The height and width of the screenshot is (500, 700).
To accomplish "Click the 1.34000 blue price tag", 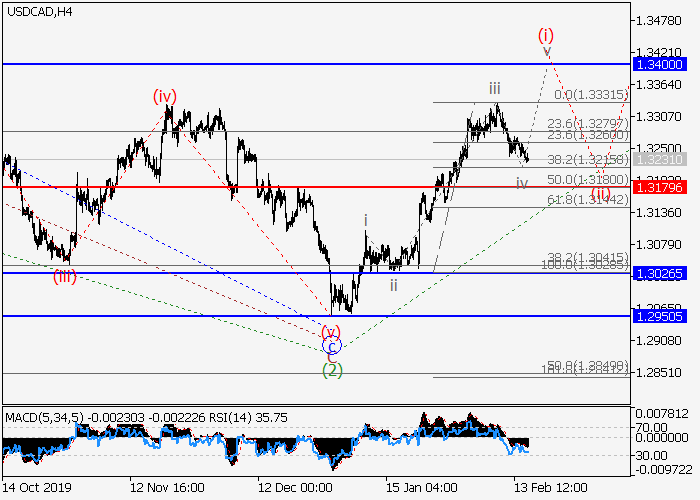I will click(661, 64).
